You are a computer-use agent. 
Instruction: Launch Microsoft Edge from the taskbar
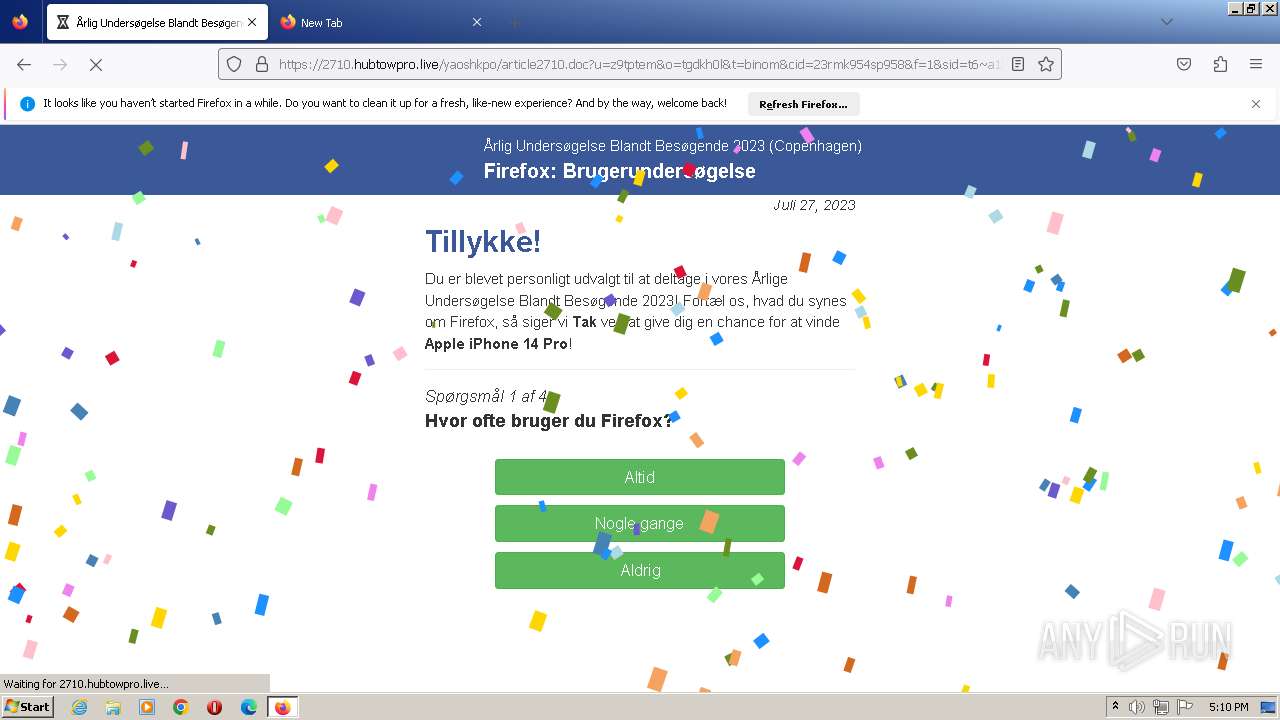[x=249, y=707]
